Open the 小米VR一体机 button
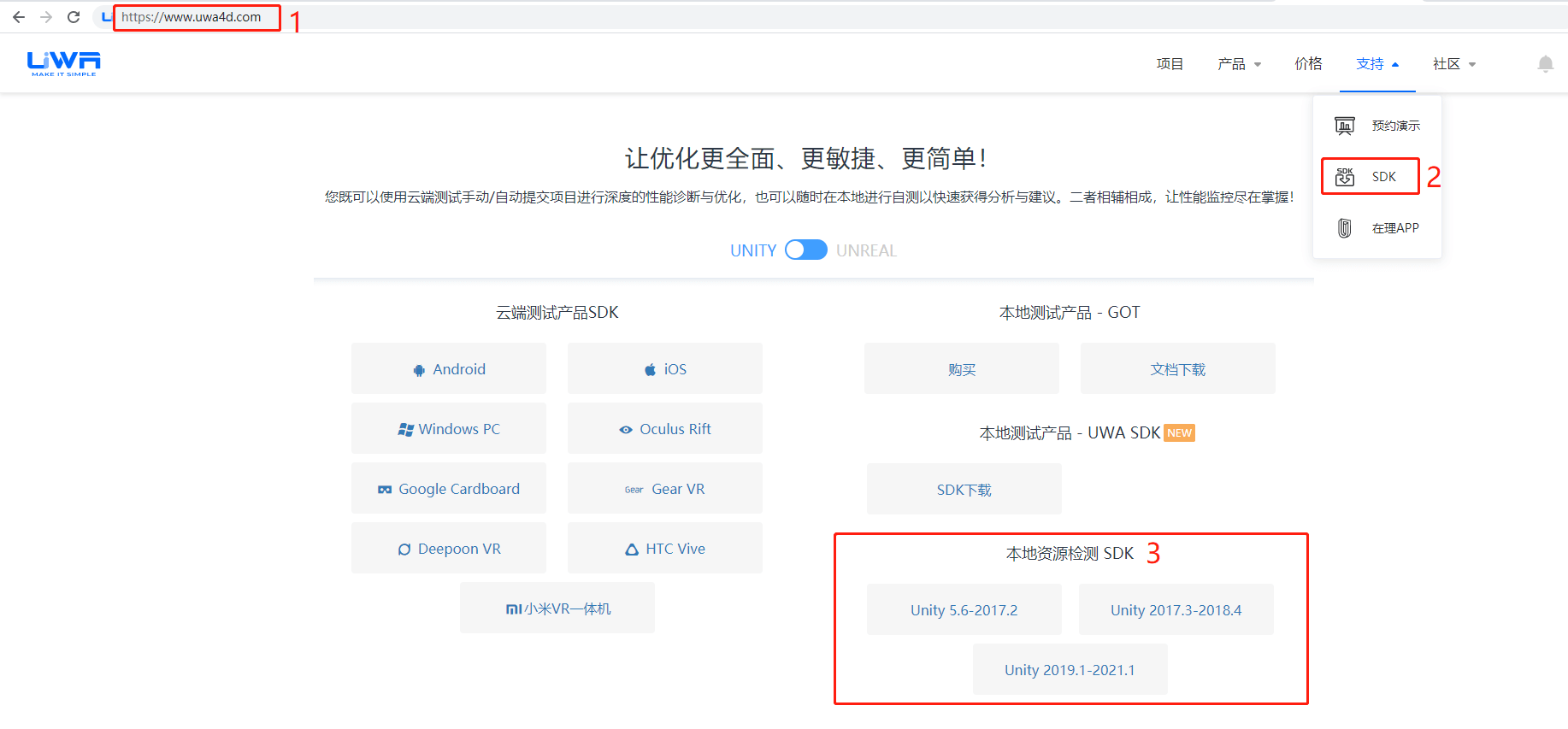This screenshot has width=1568, height=729. [x=557, y=608]
